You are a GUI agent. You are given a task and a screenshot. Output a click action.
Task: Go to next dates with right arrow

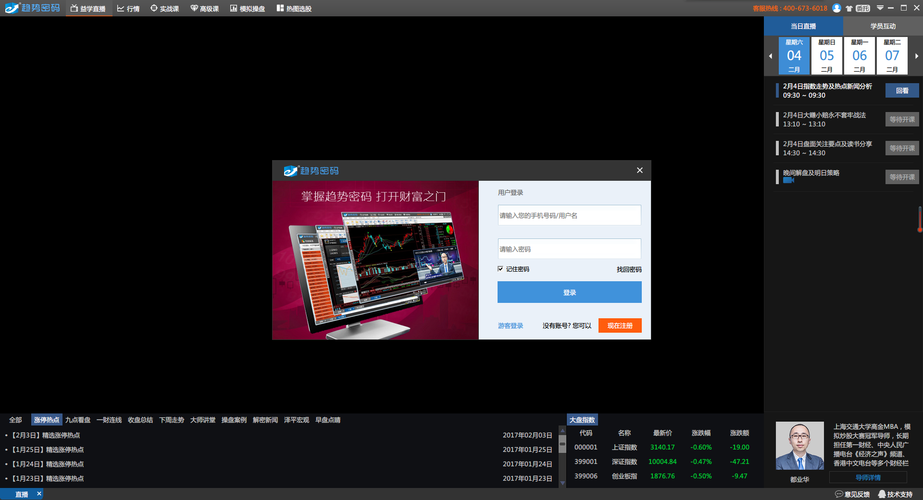[917, 56]
